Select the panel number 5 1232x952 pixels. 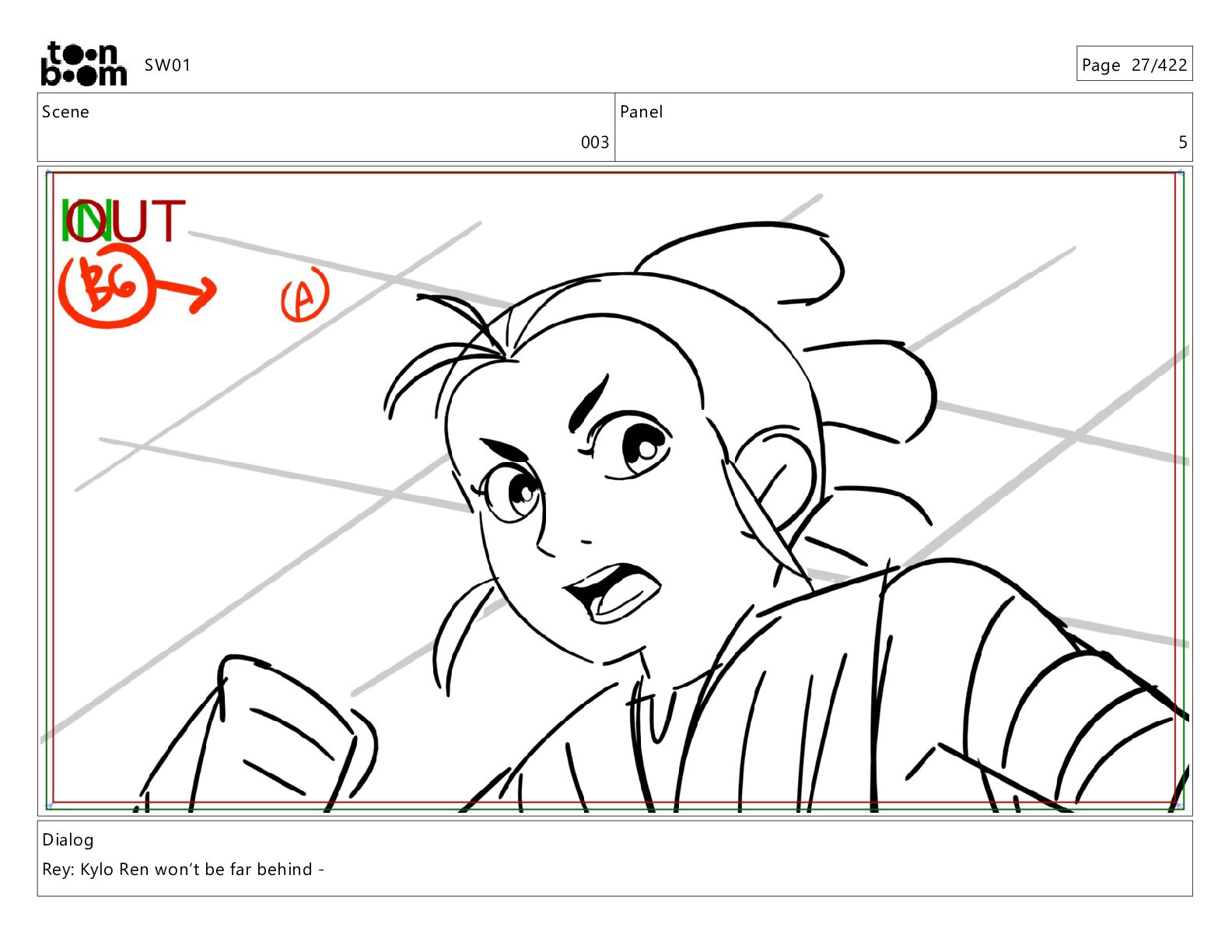point(1182,142)
